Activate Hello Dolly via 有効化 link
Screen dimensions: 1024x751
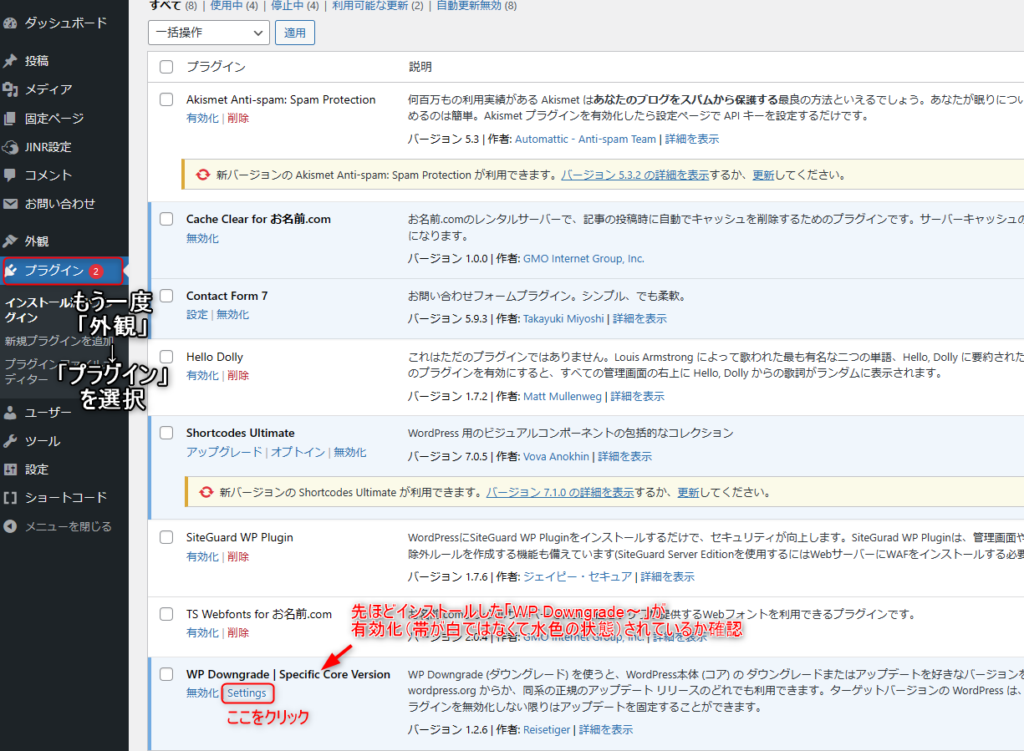202,376
